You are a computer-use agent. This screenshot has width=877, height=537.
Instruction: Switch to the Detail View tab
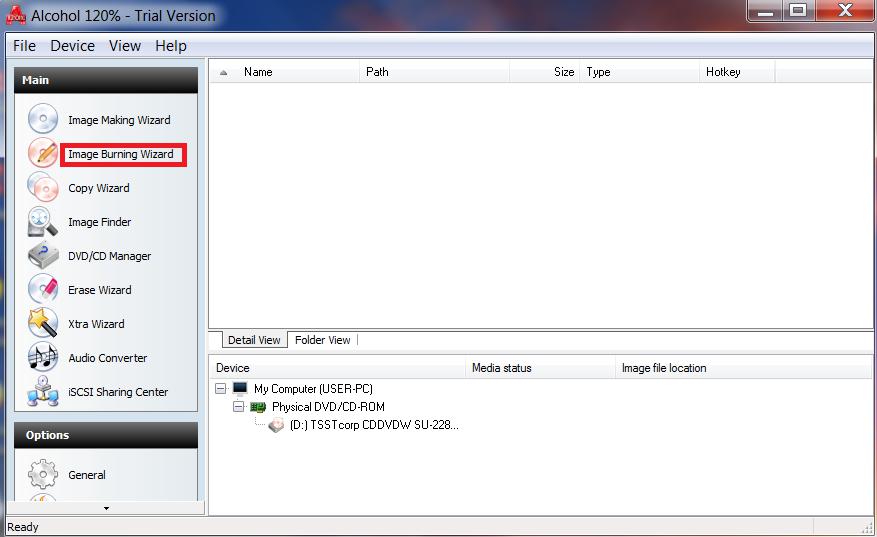click(254, 340)
